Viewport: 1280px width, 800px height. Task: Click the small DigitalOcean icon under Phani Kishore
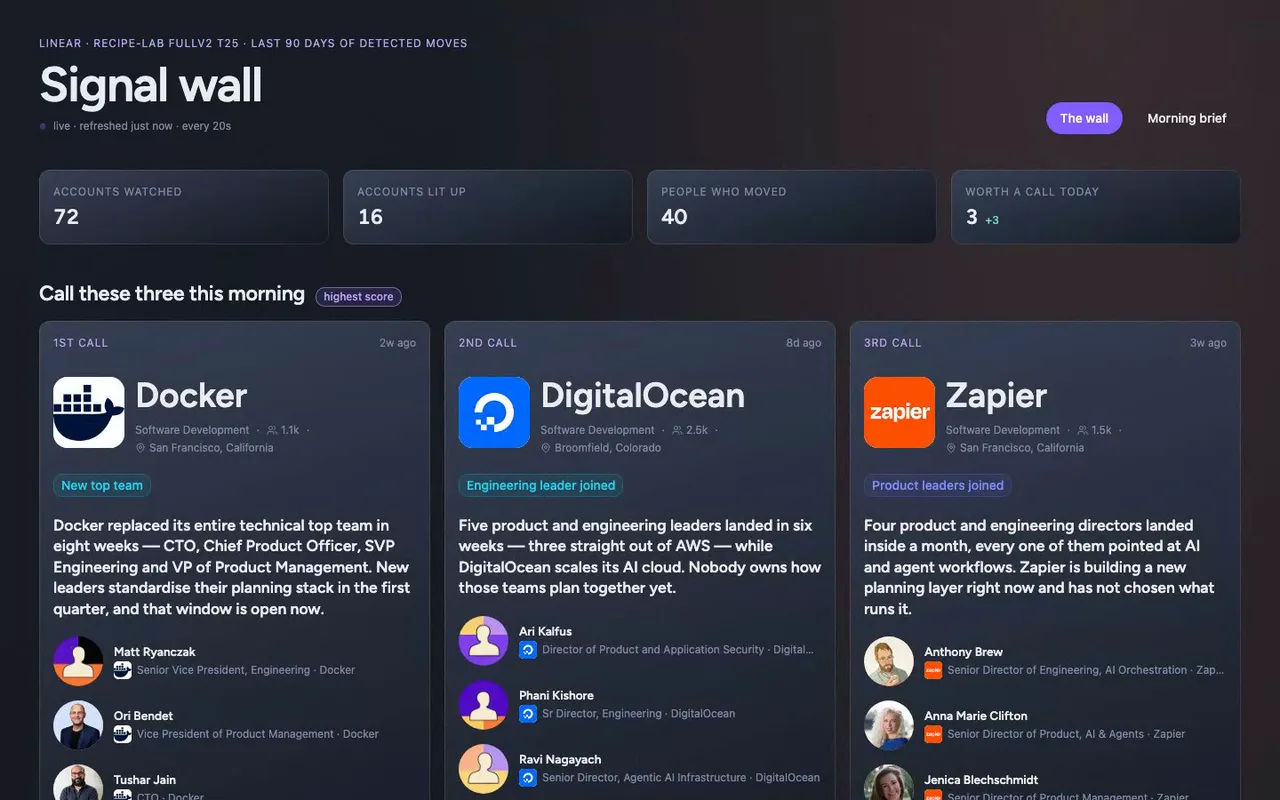click(528, 714)
